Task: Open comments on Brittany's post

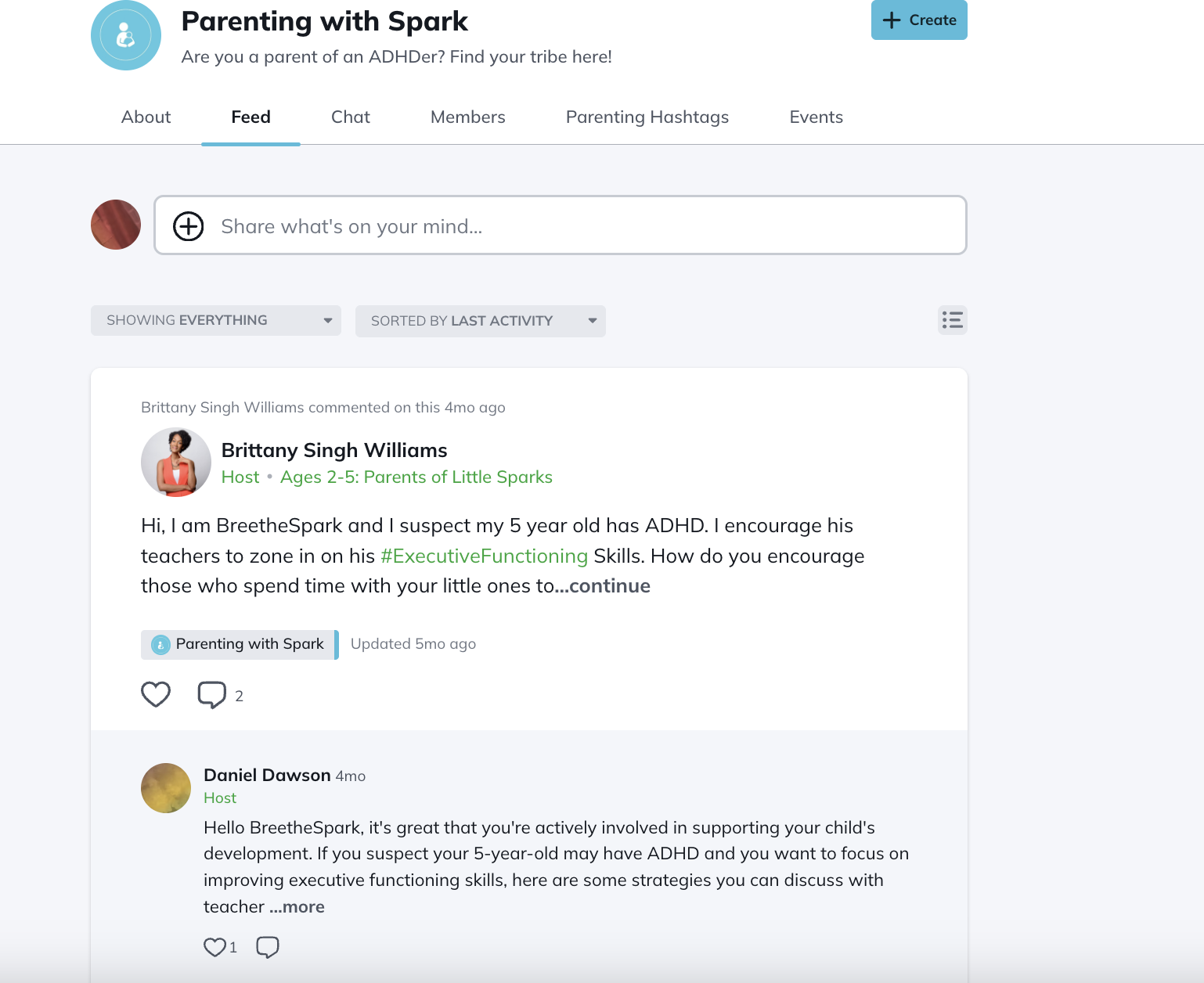Action: pos(211,694)
